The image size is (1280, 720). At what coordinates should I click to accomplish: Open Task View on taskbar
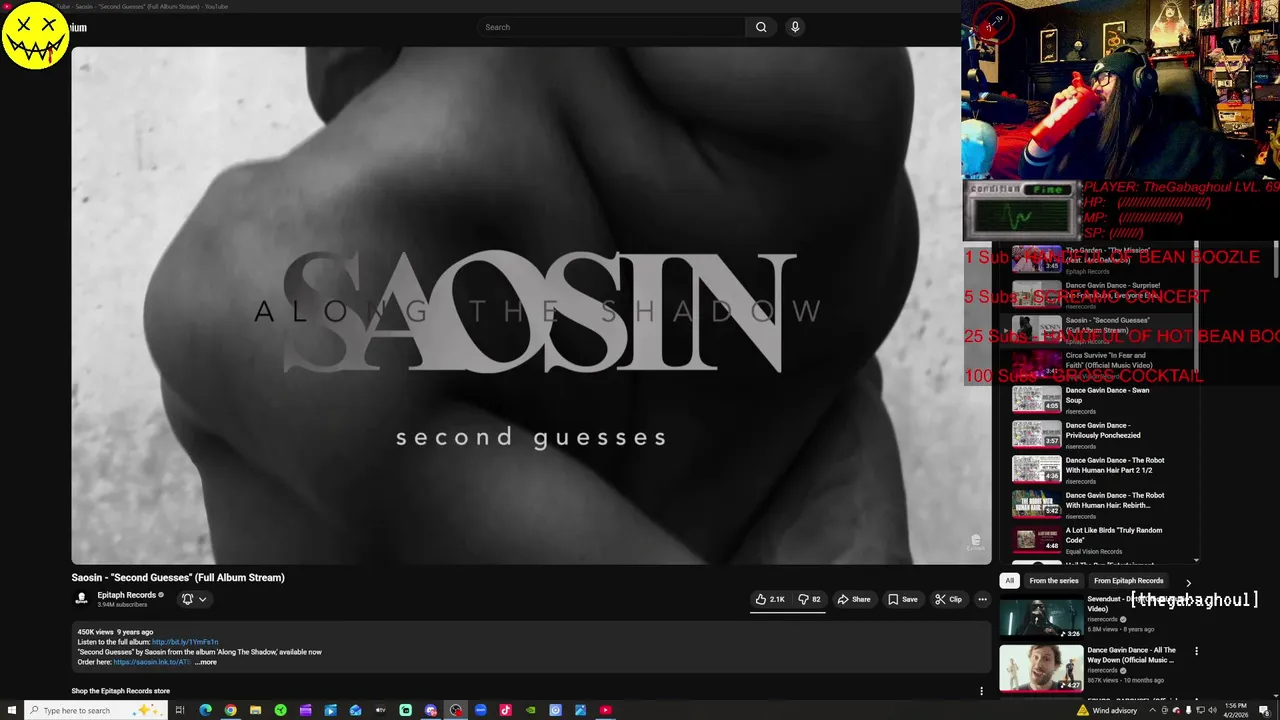click(180, 710)
